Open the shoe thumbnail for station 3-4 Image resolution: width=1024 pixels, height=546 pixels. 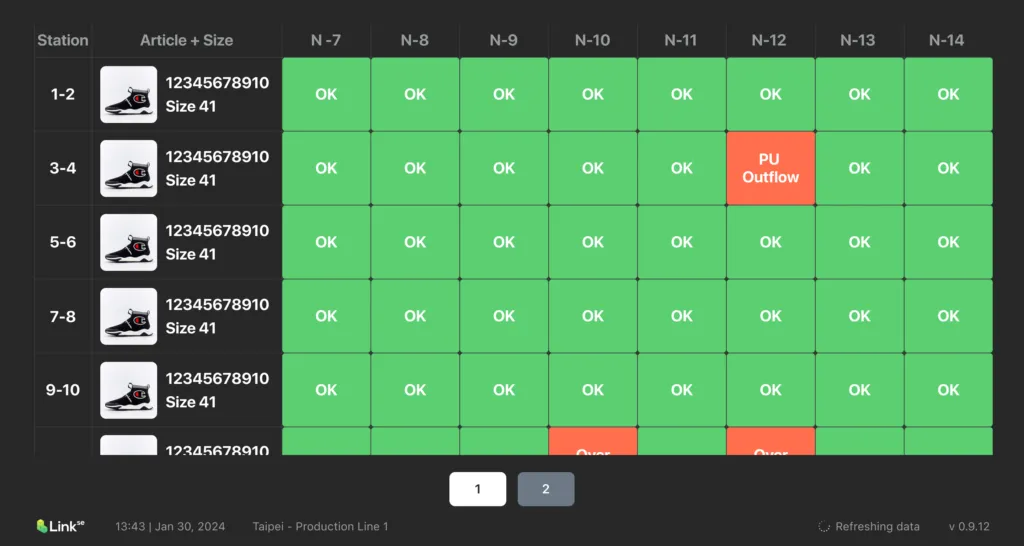(129, 168)
